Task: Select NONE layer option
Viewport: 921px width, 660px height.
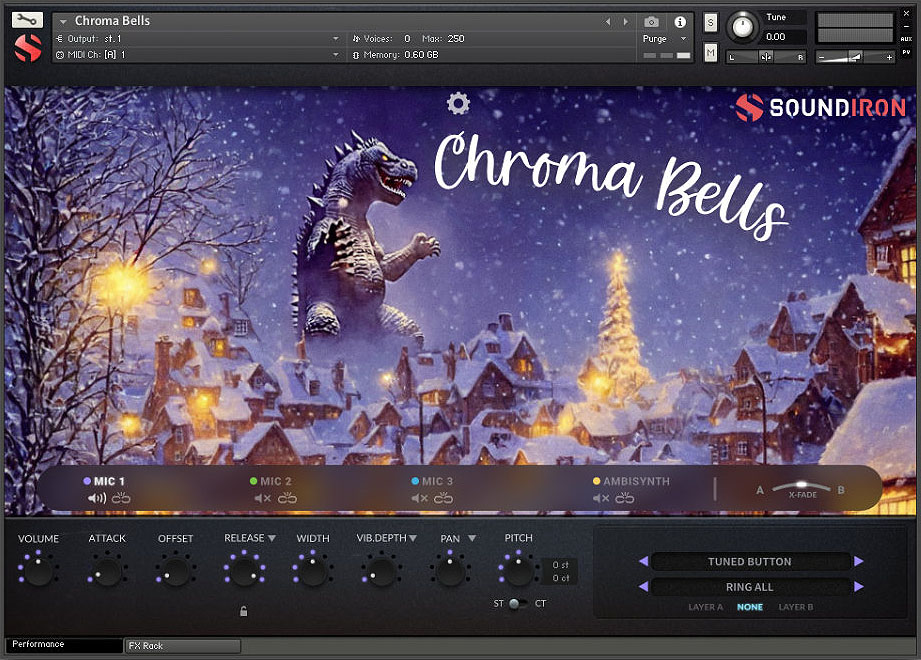Action: (x=750, y=607)
